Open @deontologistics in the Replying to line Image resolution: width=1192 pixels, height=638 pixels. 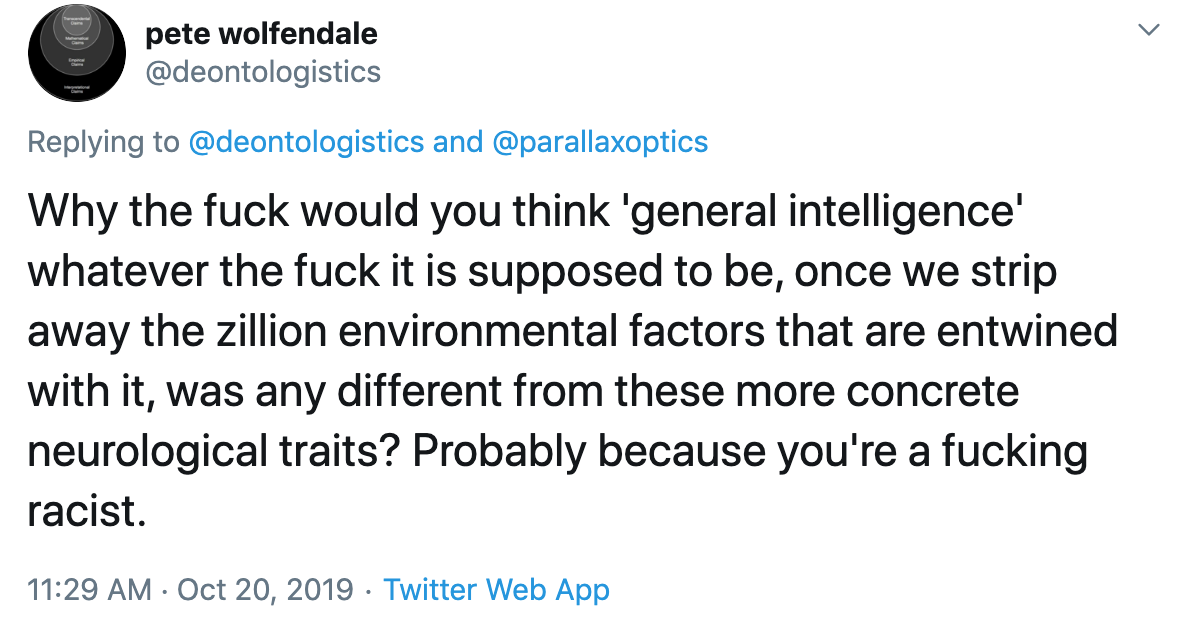pyautogui.click(x=306, y=142)
